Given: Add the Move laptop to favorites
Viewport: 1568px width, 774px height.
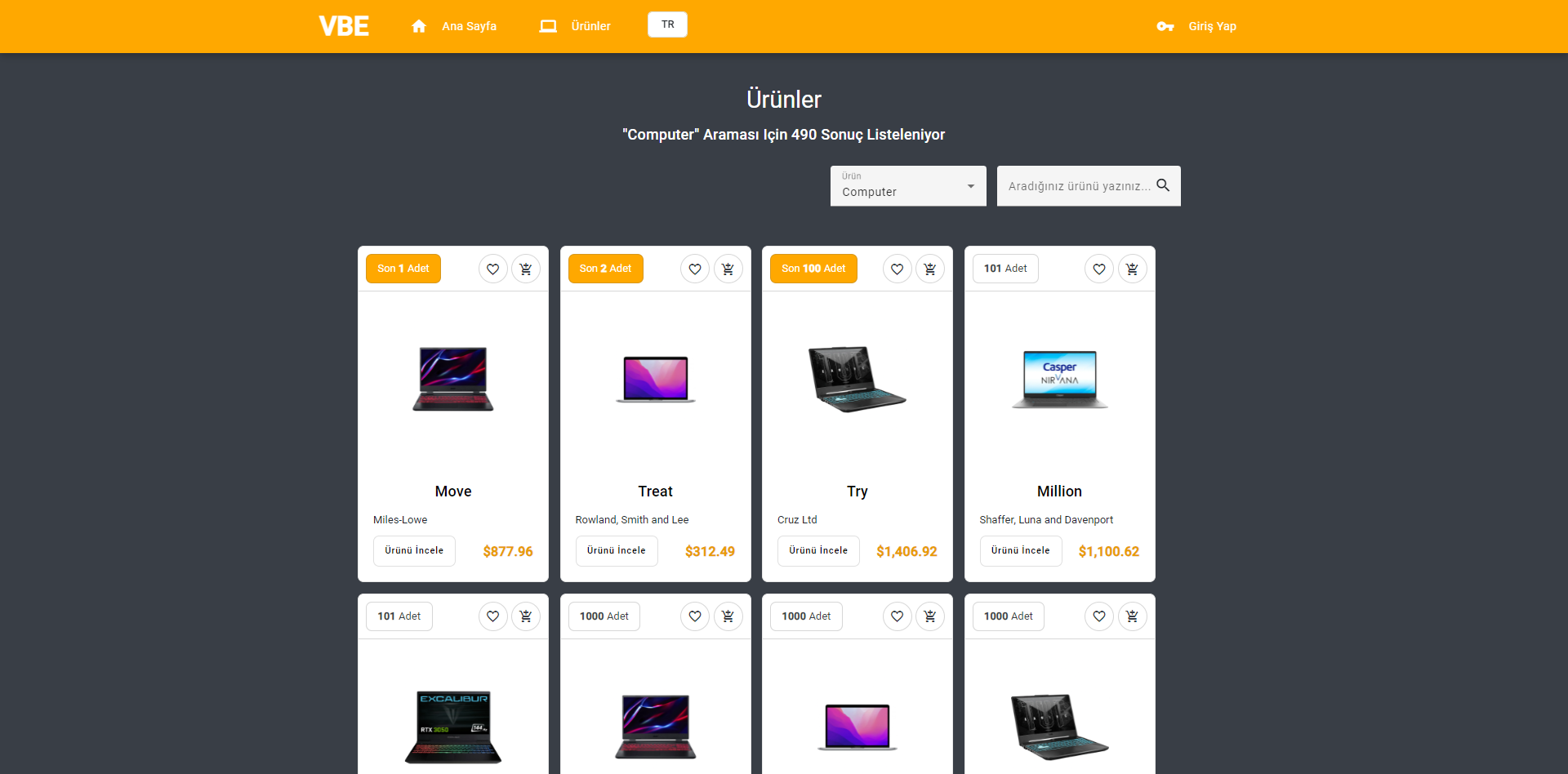Looking at the screenshot, I should tap(492, 269).
